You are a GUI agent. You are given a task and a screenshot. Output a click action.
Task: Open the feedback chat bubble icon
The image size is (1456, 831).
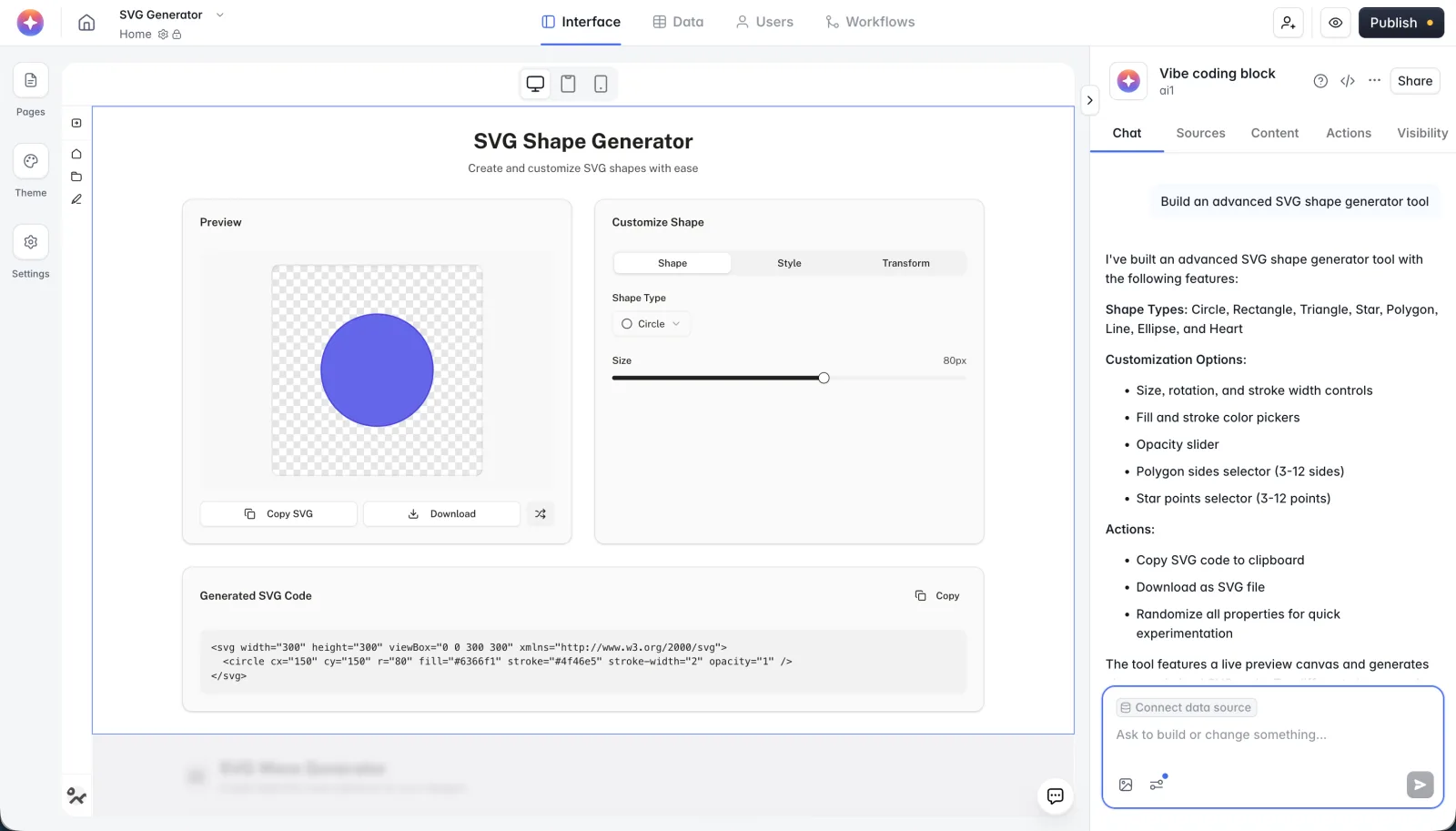pos(1056,796)
